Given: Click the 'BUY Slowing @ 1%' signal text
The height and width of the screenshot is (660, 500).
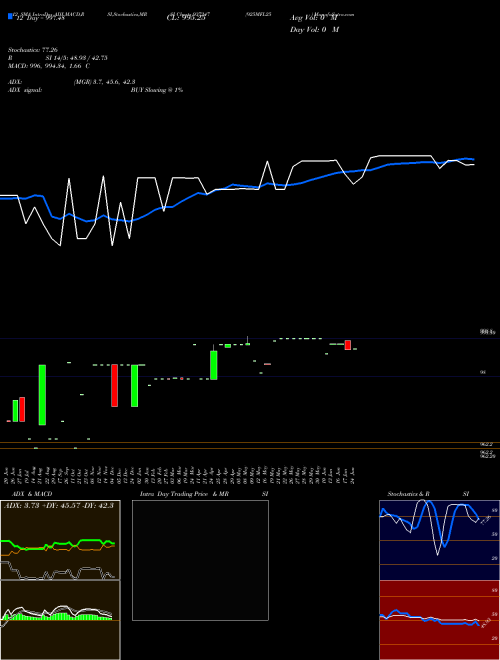Looking at the screenshot, I should click(x=157, y=90).
